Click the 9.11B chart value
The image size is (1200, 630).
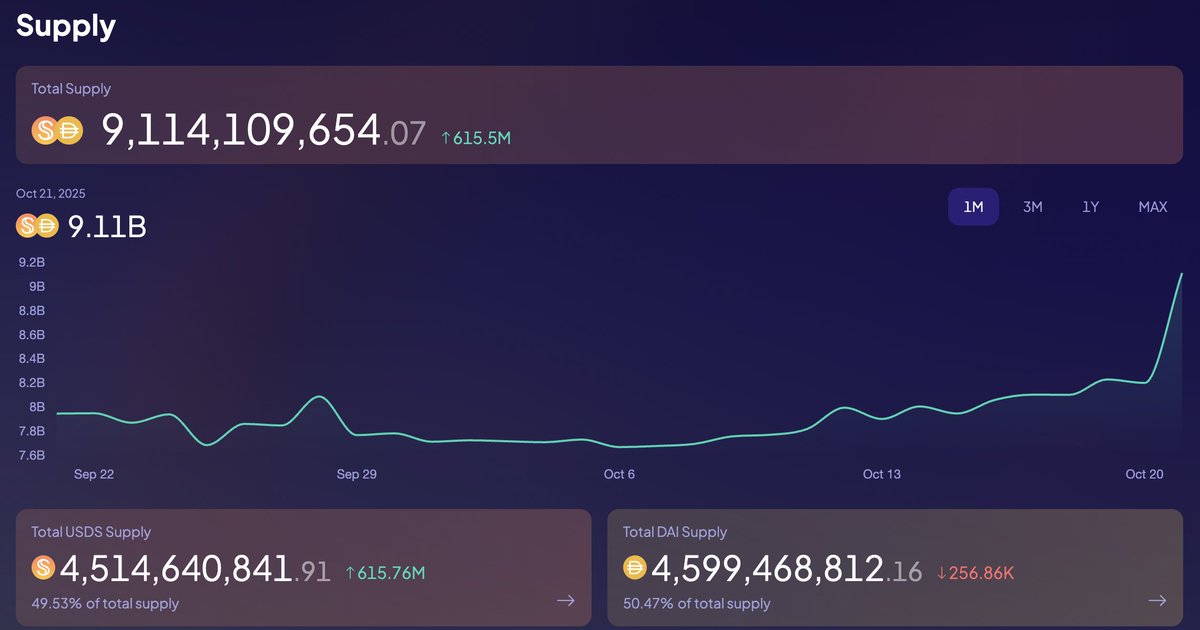click(107, 227)
